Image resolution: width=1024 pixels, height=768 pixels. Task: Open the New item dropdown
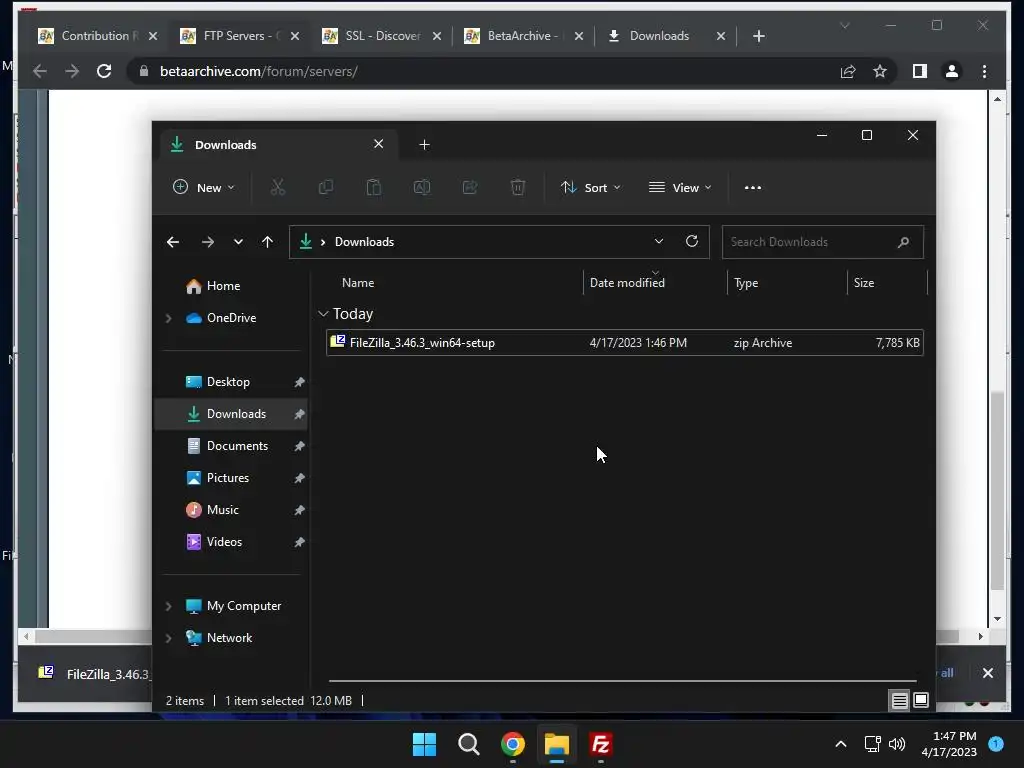tap(204, 188)
